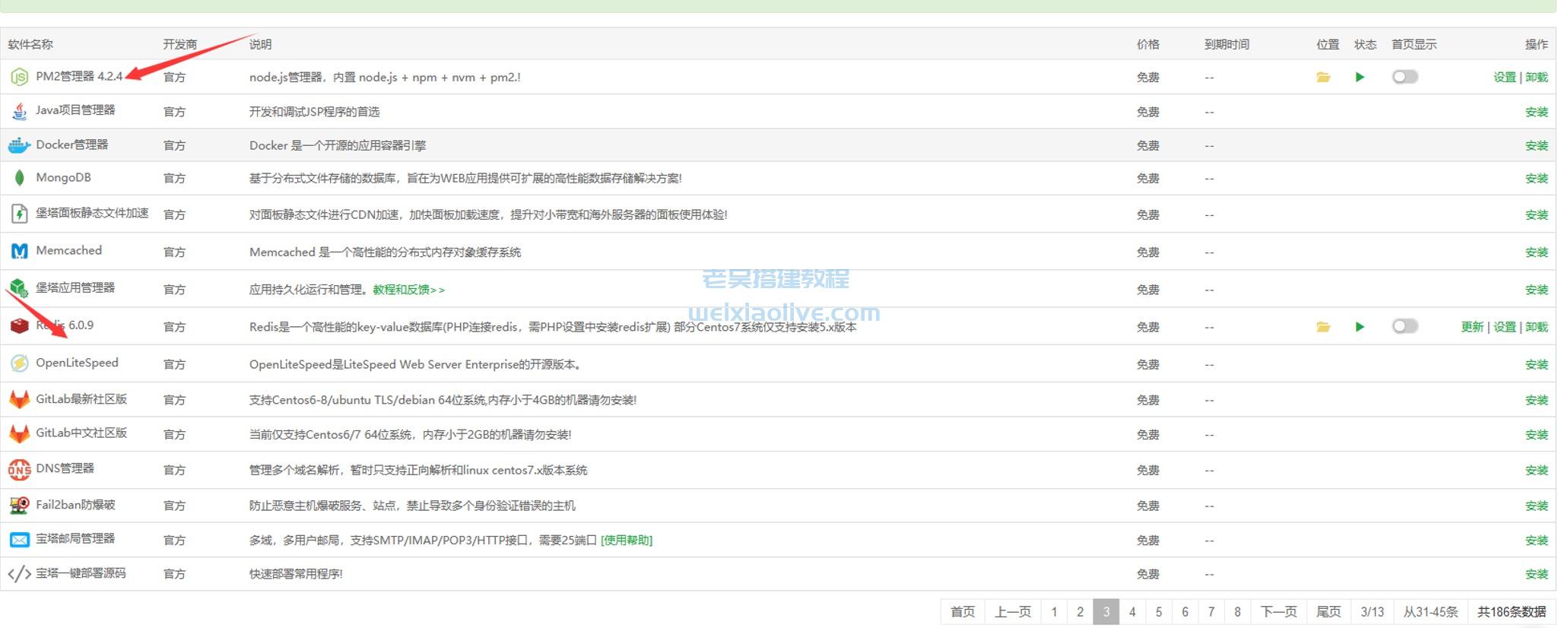Click 软件名称 column header
The width and height of the screenshot is (1568, 628).
30,44
